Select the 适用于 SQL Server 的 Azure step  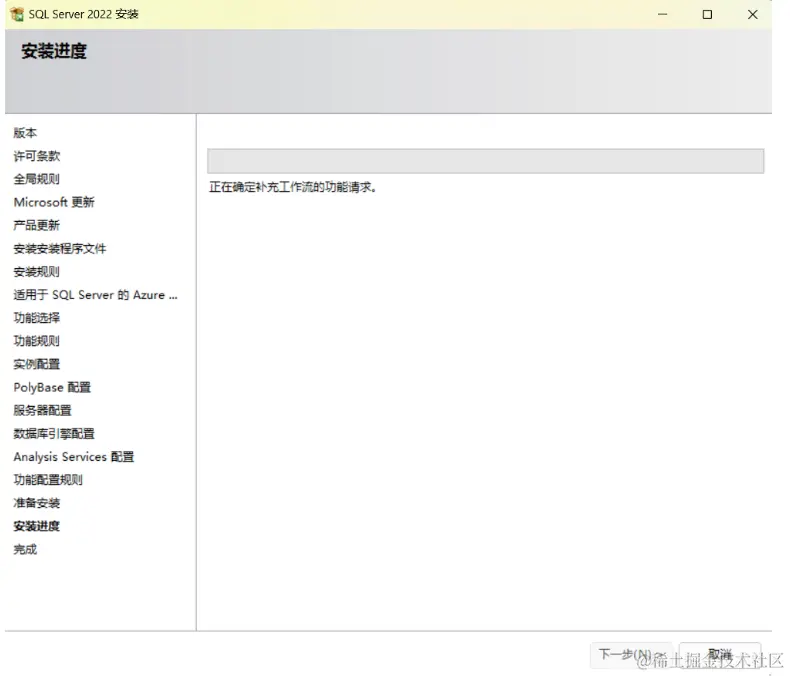pos(95,295)
